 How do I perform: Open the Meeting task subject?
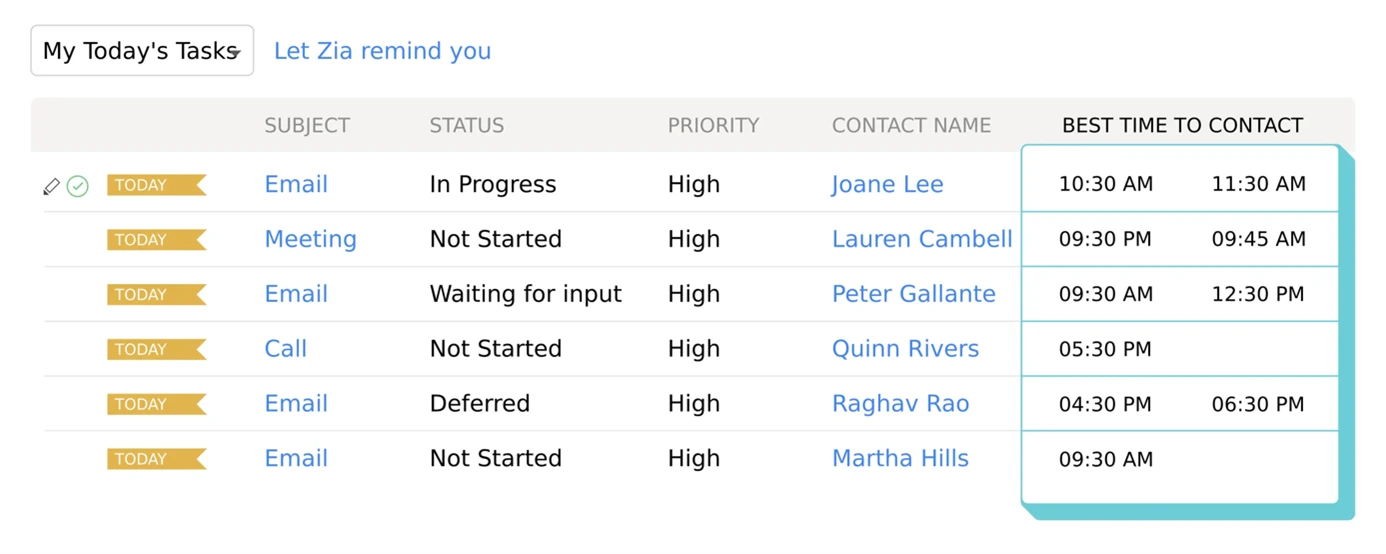pos(310,240)
